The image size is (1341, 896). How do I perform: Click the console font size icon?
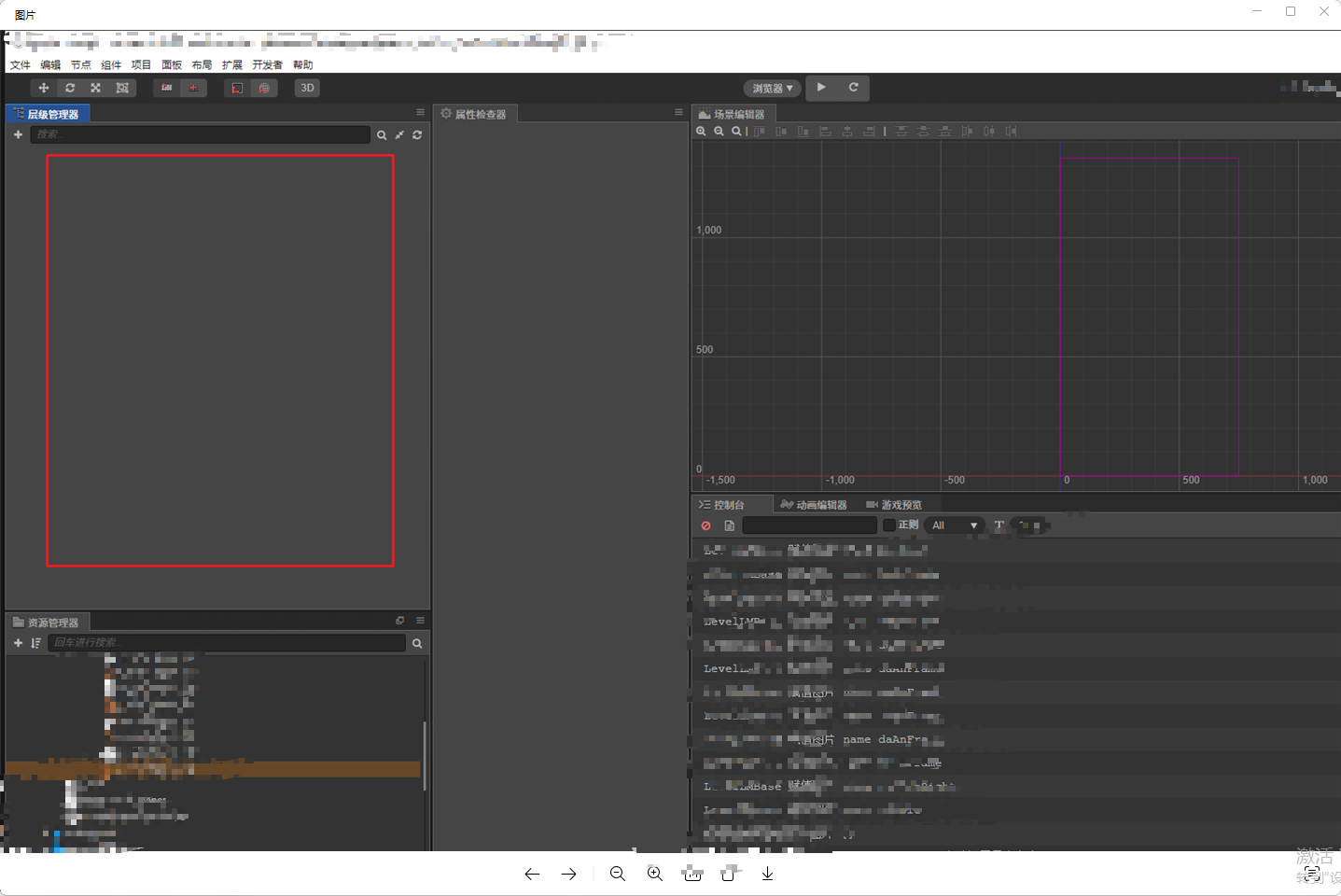click(x=999, y=525)
